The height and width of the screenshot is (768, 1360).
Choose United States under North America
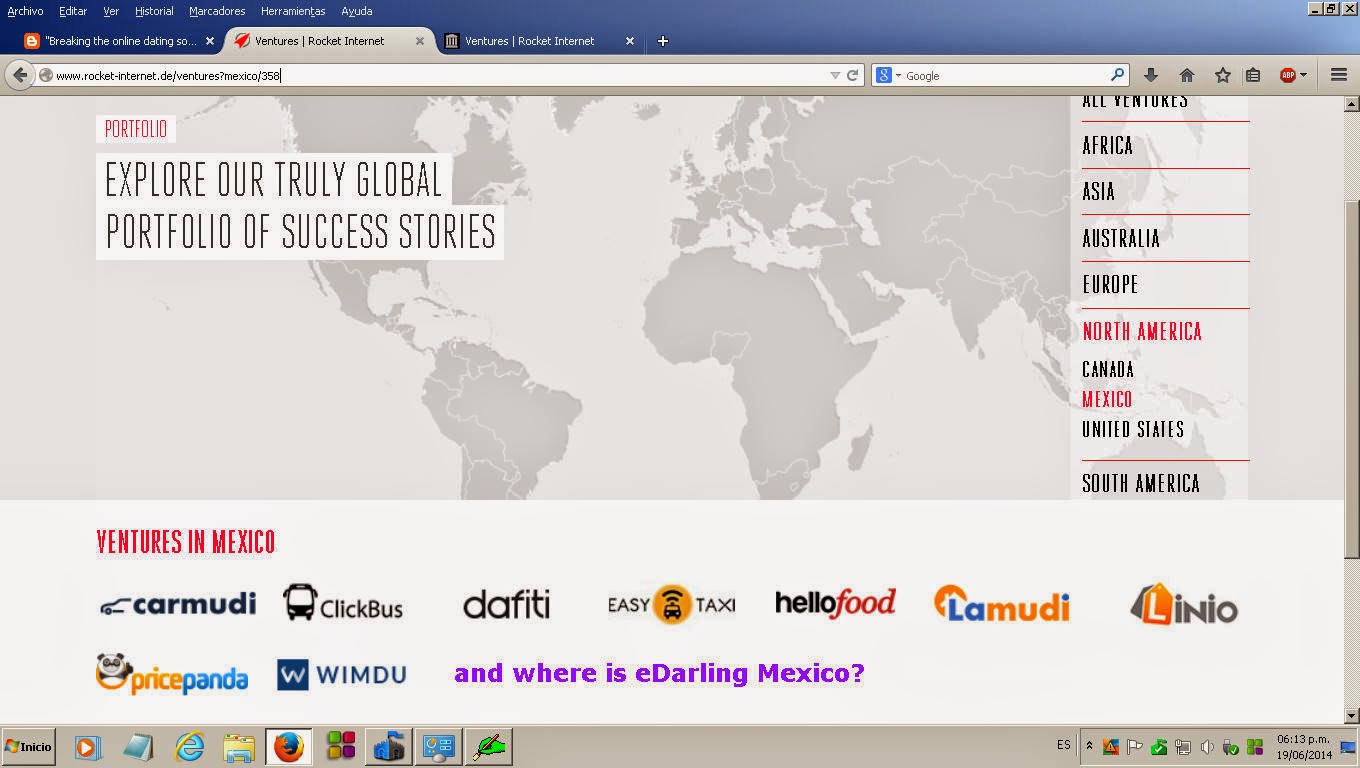coord(1133,430)
